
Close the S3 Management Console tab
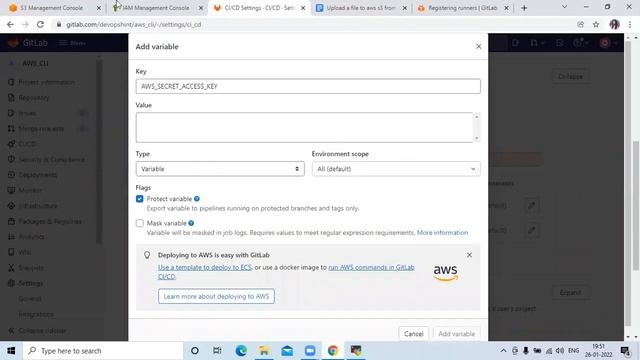[x=99, y=8]
